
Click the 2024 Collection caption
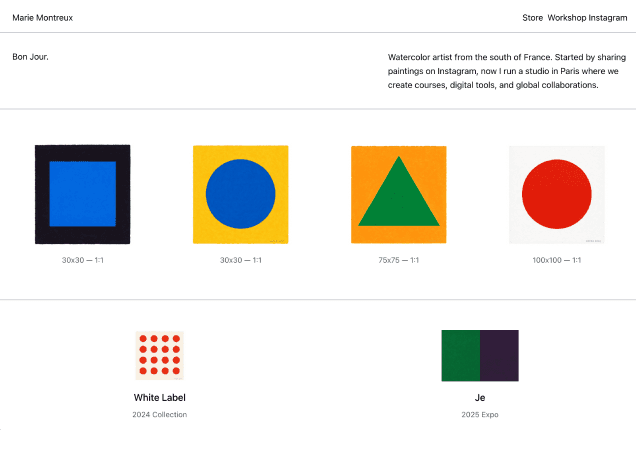pyautogui.click(x=159, y=414)
